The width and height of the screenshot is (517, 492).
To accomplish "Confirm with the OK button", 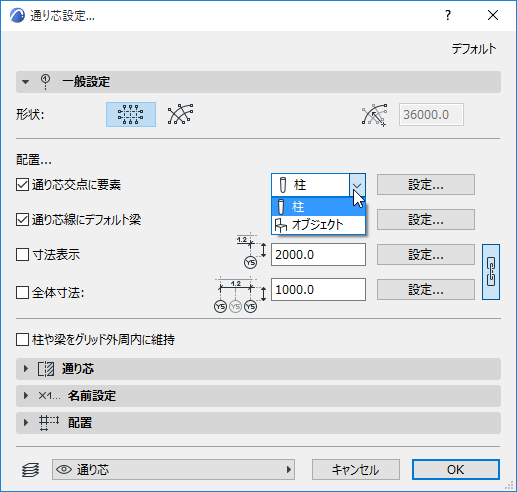I will (456, 470).
